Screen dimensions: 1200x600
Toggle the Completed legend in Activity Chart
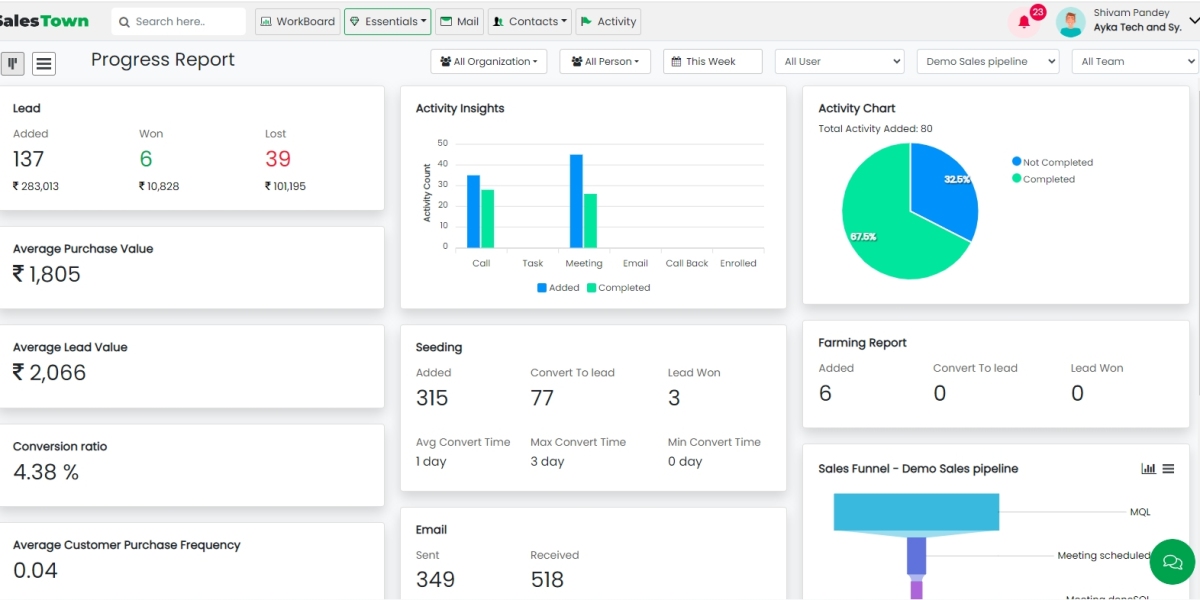[1043, 179]
